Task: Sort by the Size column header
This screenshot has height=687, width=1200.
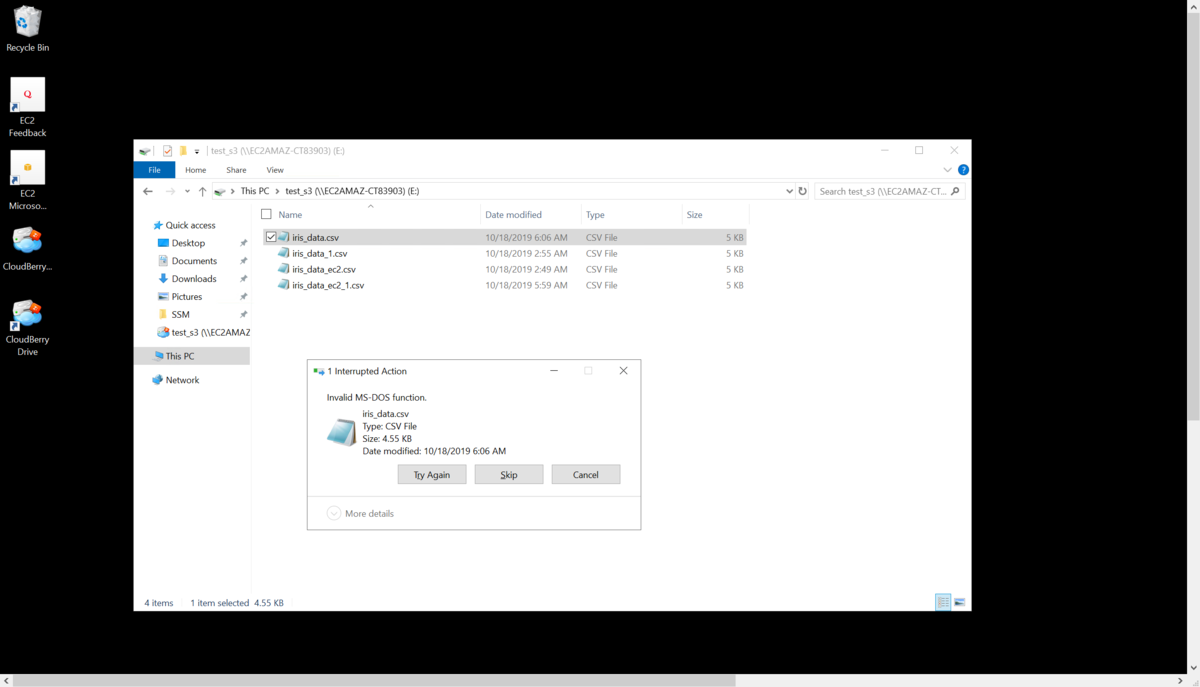Action: click(694, 215)
